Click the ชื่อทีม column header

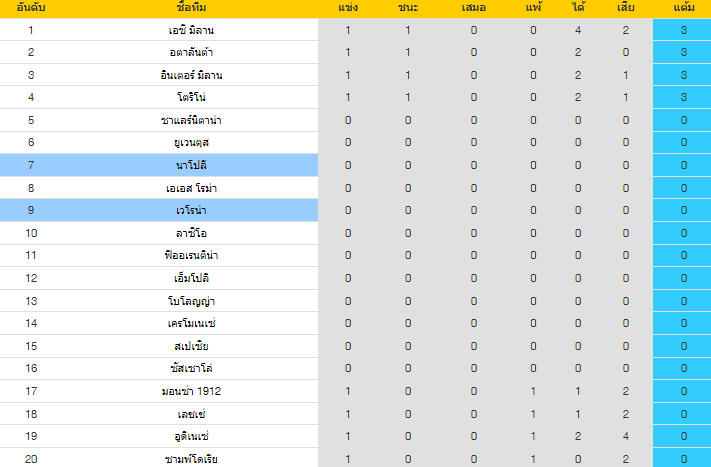coord(191,8)
